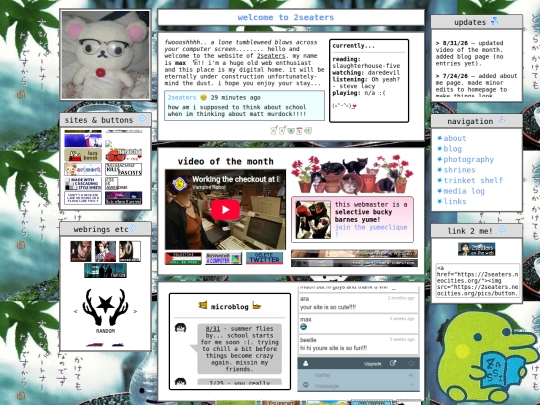Click the video channel avatar icon

180,183
